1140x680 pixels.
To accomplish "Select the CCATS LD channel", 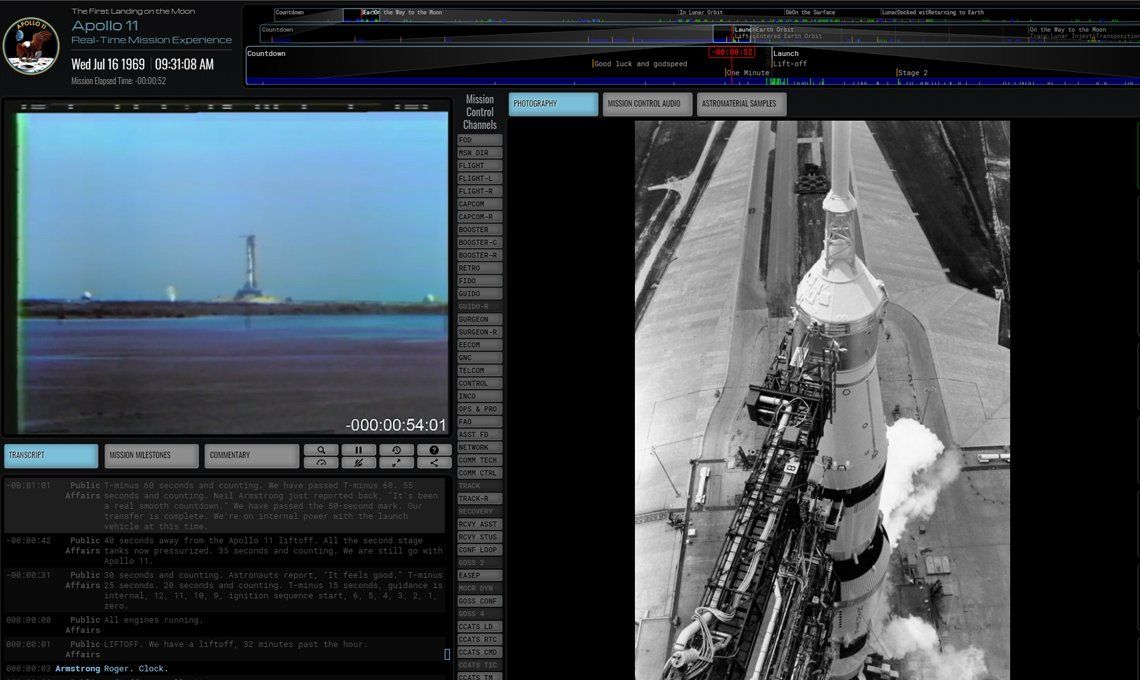I will (x=480, y=626).
